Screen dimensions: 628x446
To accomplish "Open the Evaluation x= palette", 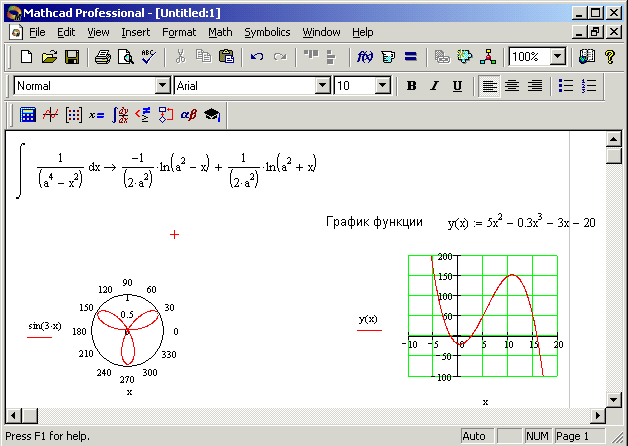I will (97, 115).
